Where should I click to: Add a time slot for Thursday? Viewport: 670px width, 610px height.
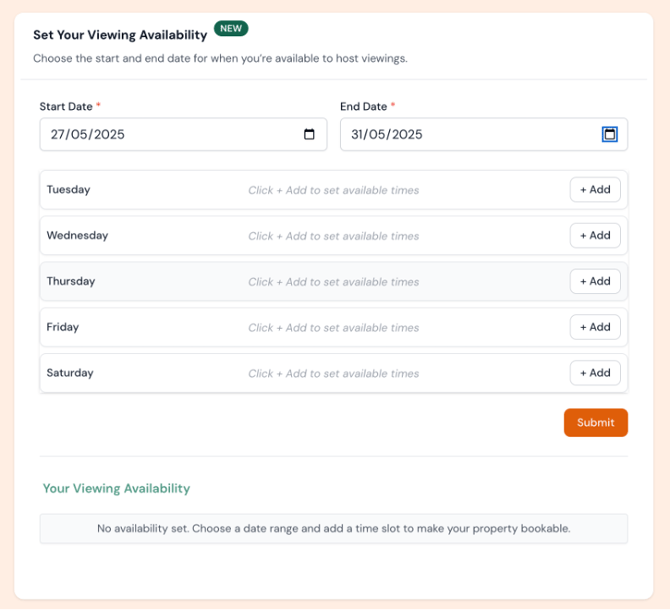point(595,282)
